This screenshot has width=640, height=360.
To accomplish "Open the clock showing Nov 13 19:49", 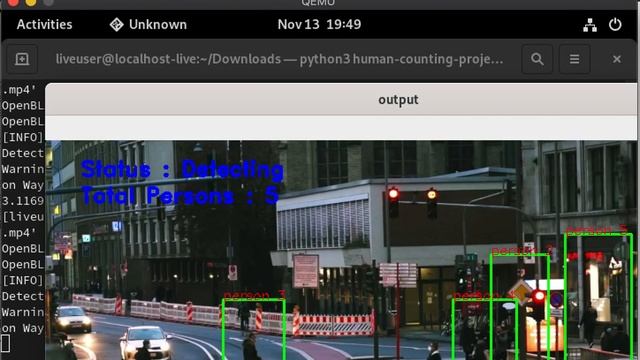I will coord(319,24).
